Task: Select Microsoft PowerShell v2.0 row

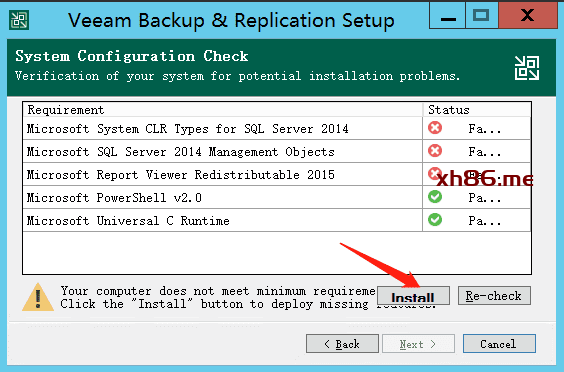Action: (x=277, y=198)
